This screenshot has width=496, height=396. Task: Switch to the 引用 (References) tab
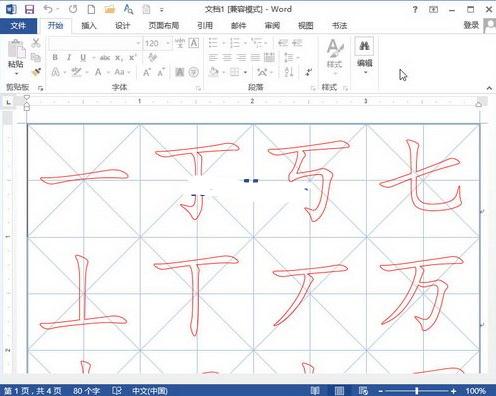205,26
